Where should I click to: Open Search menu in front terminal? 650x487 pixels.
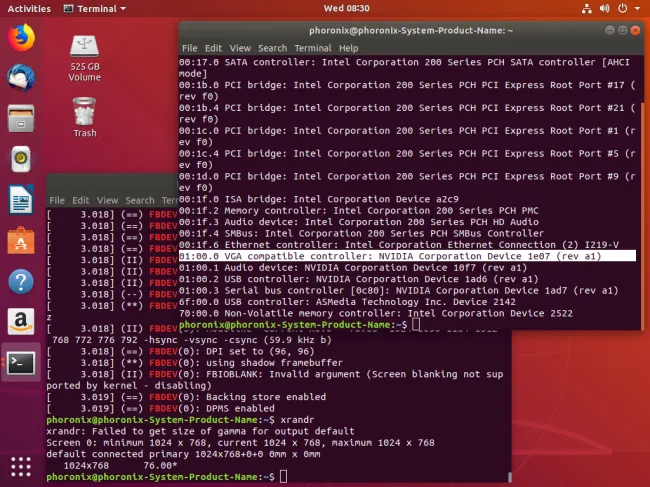272,48
